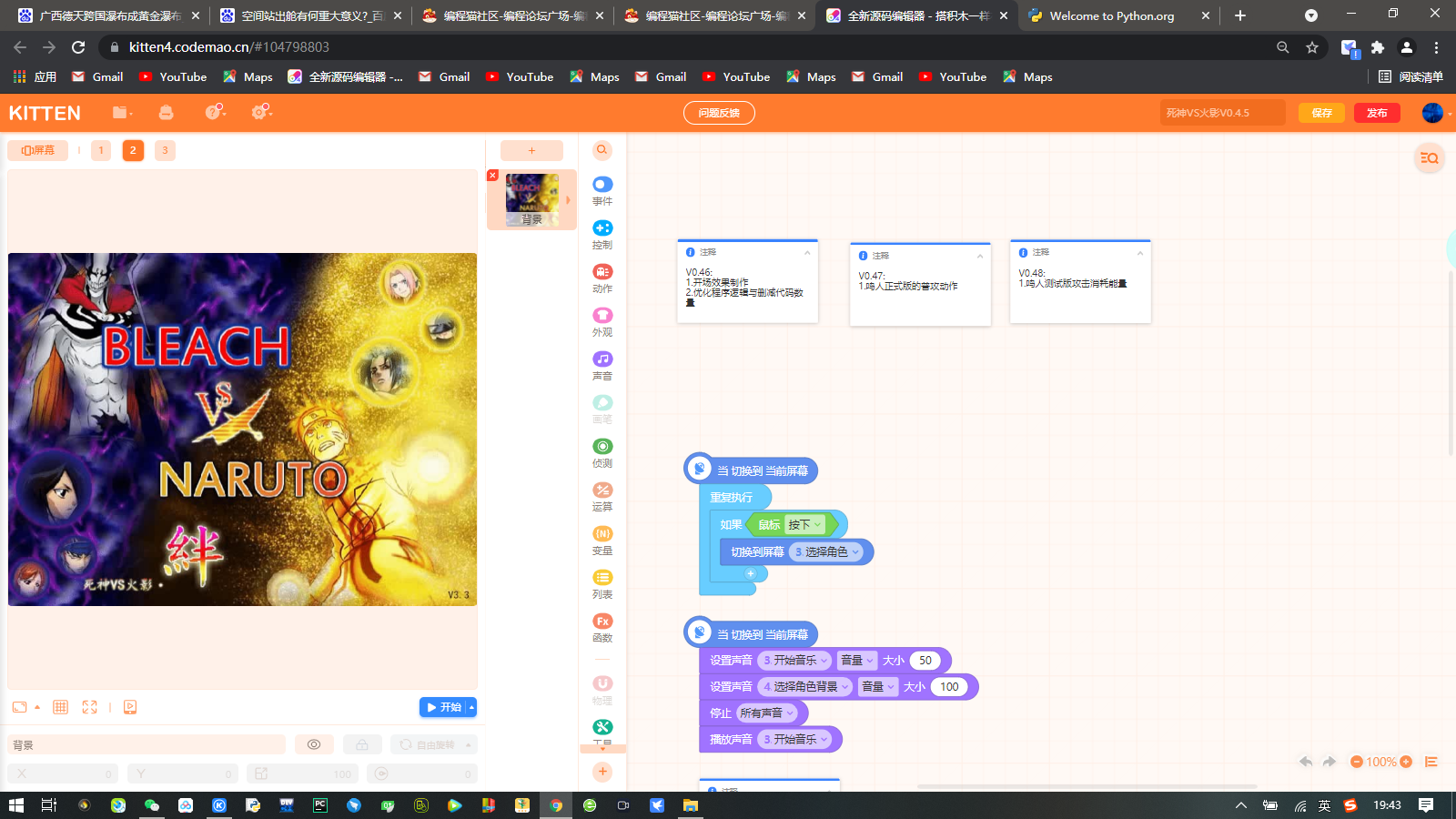Switch to screen 2

(133, 150)
